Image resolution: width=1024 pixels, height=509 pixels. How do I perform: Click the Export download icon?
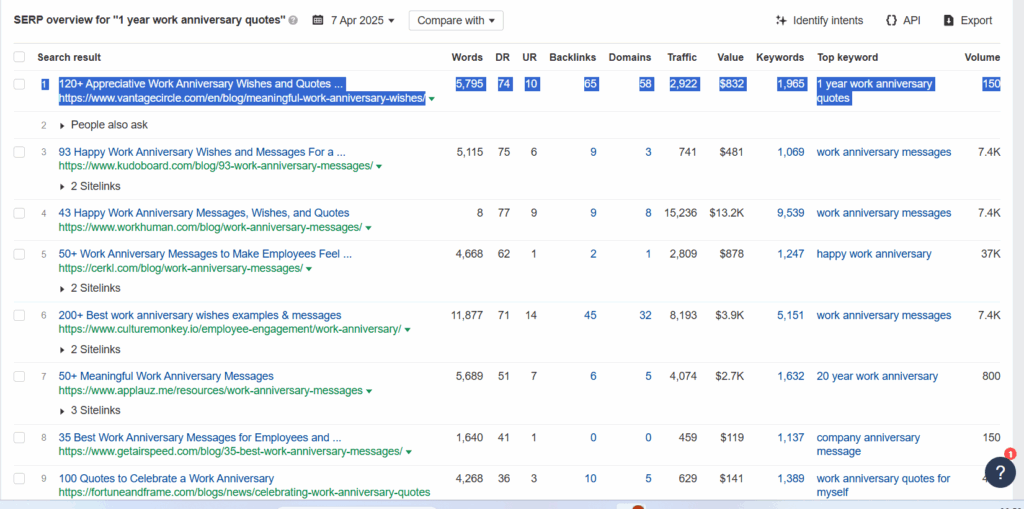(x=949, y=20)
